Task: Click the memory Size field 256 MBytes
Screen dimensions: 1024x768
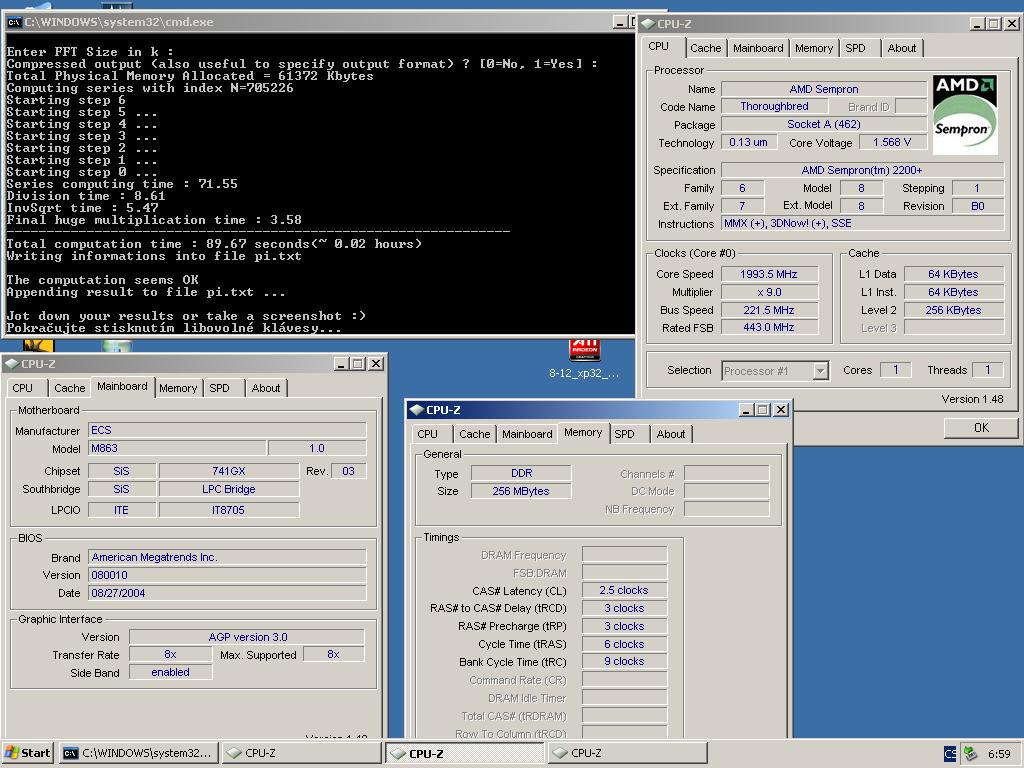Action: [x=521, y=491]
